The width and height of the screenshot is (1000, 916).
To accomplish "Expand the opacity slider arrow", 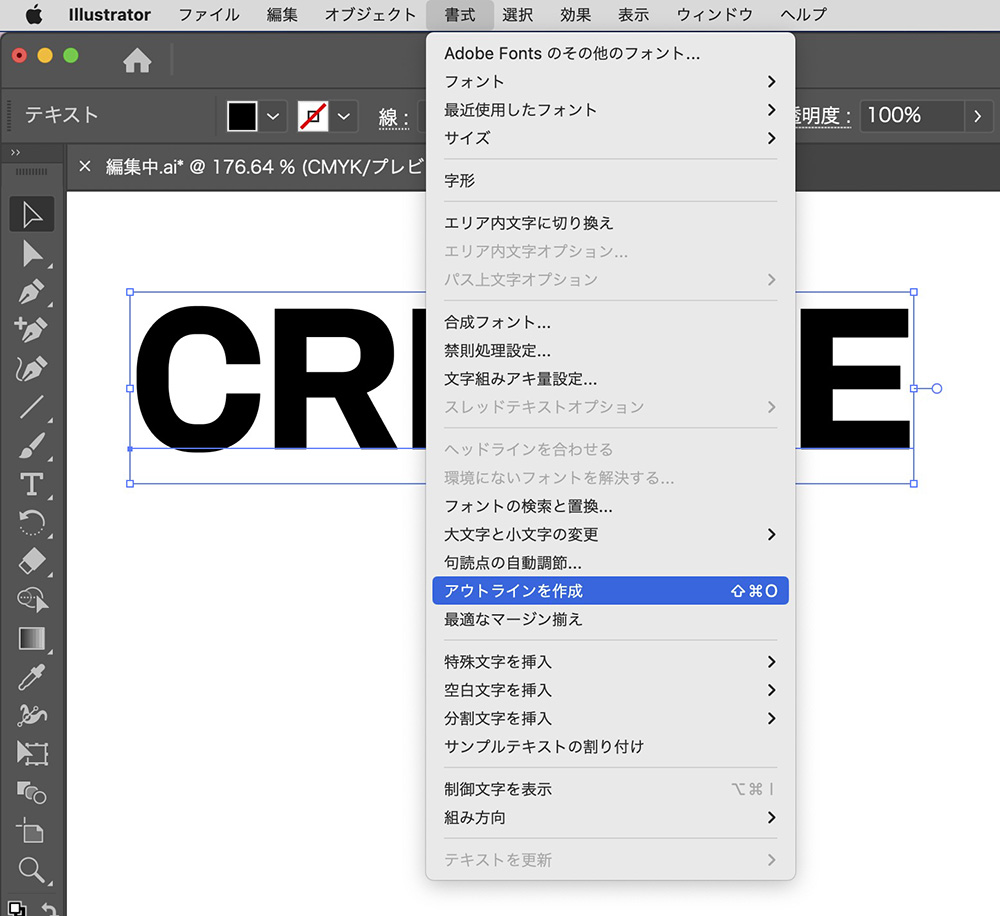I will pyautogui.click(x=978, y=116).
